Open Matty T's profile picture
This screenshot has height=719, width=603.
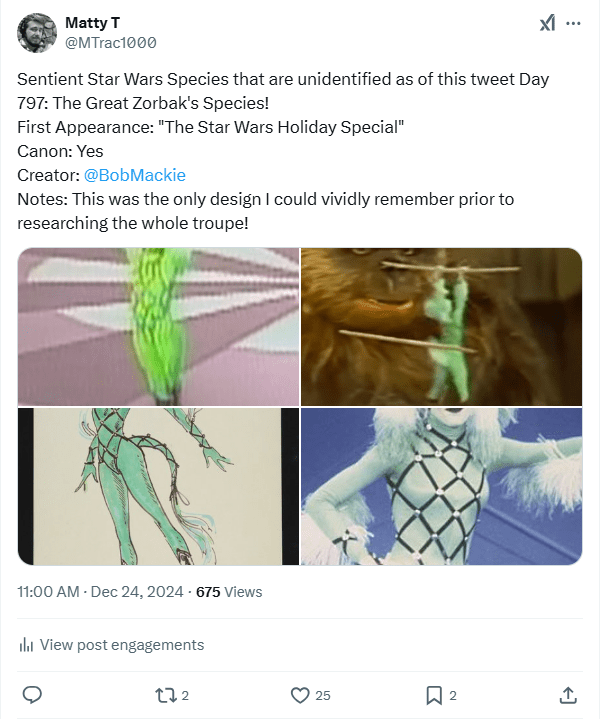click(36, 32)
